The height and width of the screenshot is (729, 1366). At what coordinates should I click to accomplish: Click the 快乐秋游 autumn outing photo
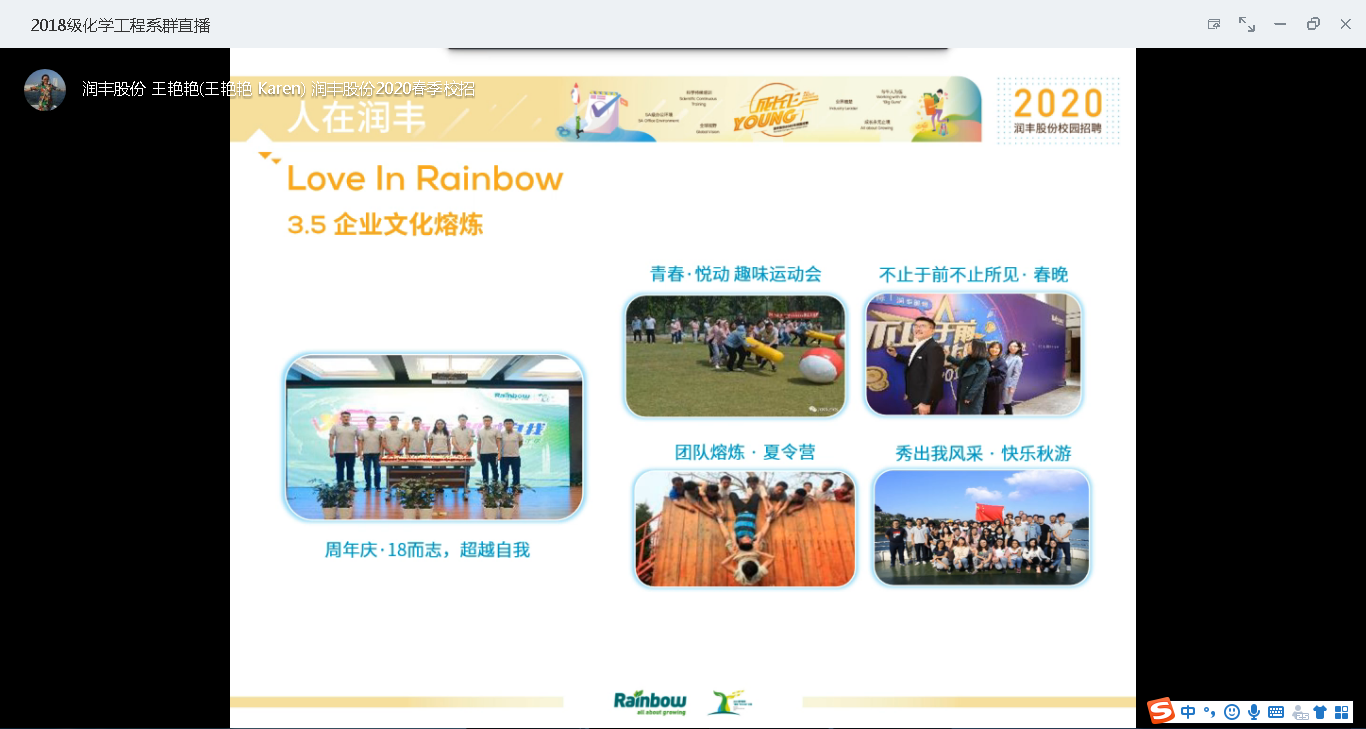981,527
